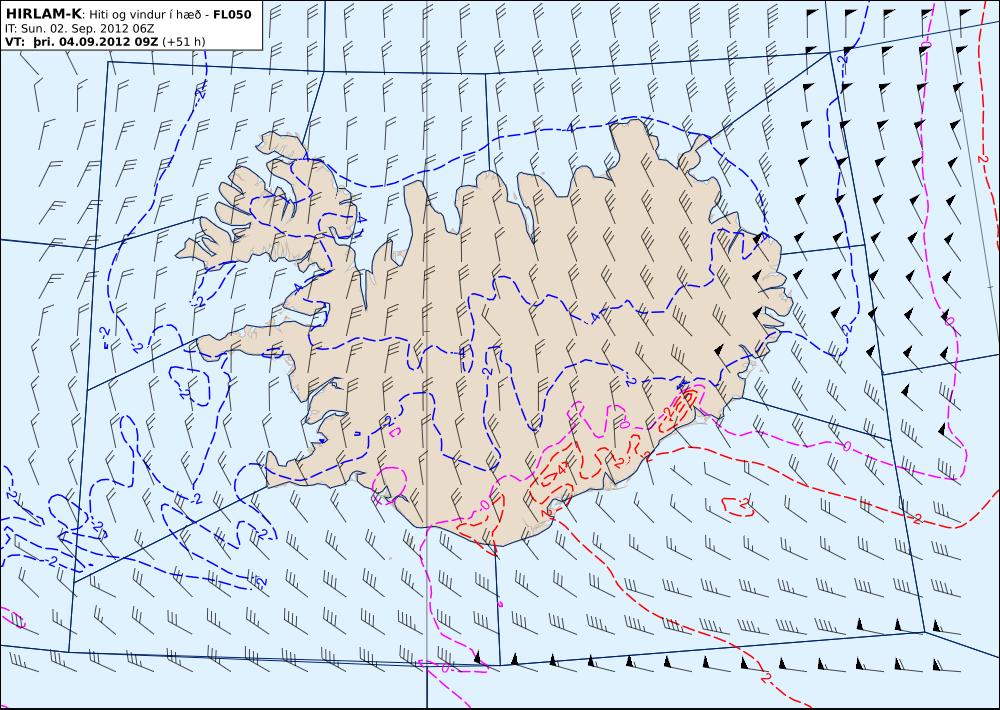Click the 'VT: þri. 04.09.2012 09Z' valid time
This screenshot has width=1000, height=710.
(x=82, y=42)
